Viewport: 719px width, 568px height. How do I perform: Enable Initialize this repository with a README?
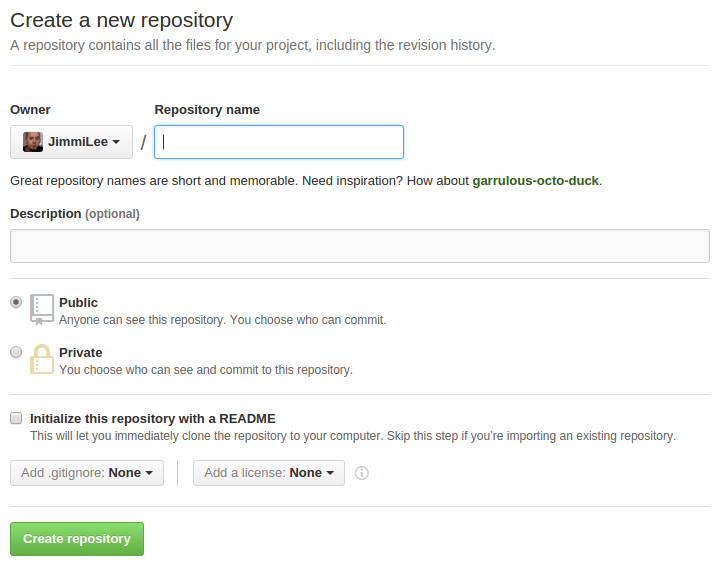(16, 418)
